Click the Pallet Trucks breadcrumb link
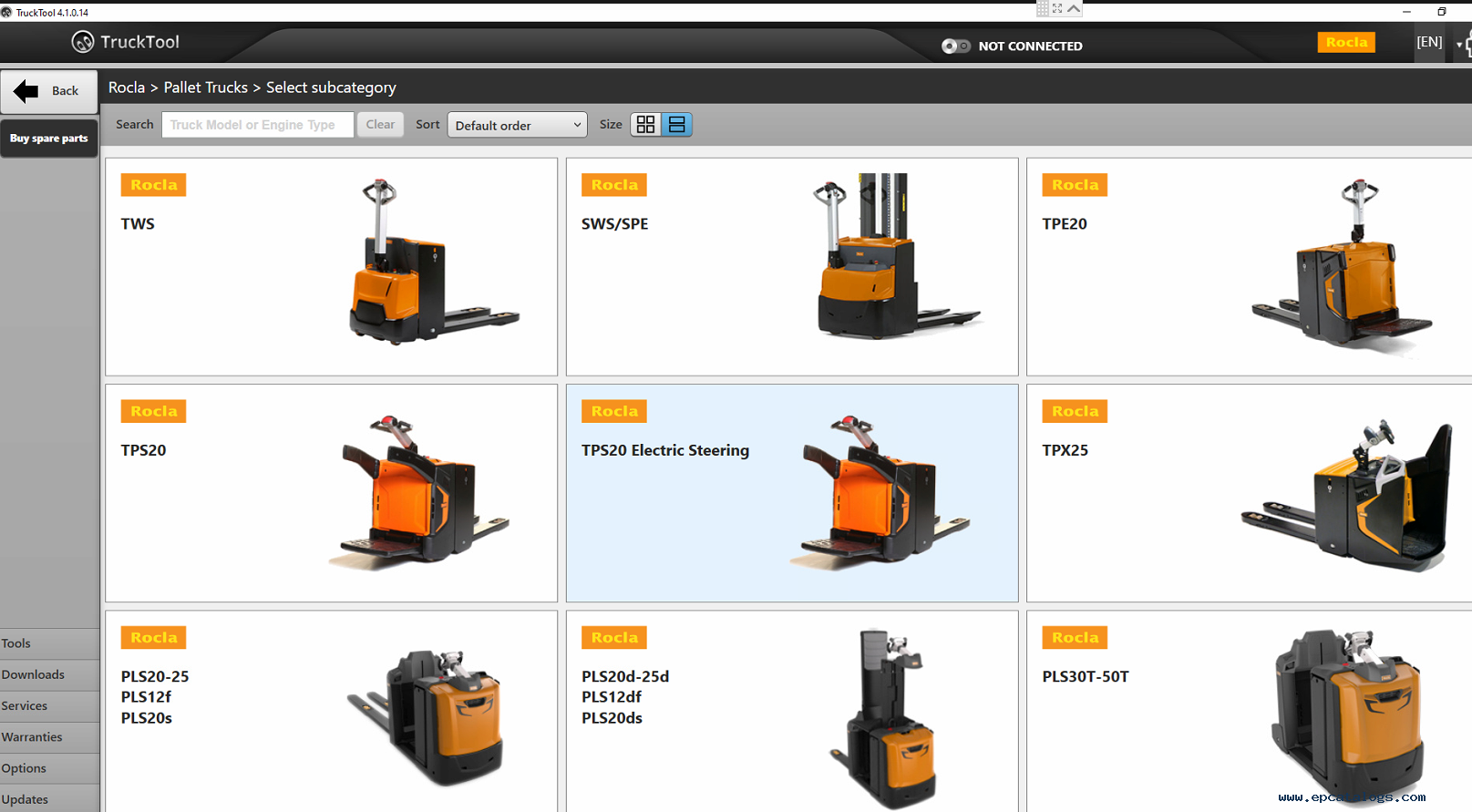 click(x=205, y=87)
